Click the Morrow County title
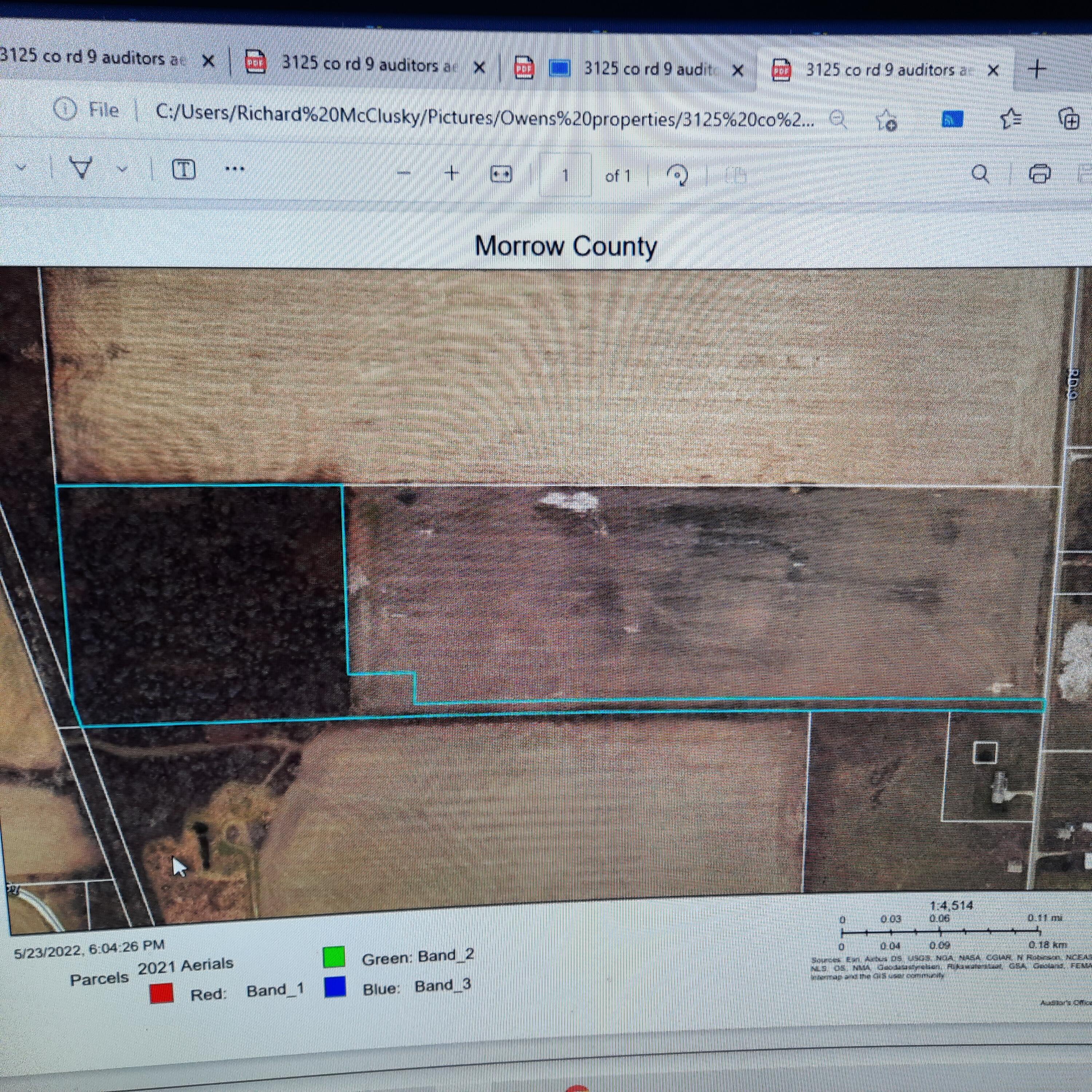This screenshot has height=1092, width=1092. coord(566,247)
